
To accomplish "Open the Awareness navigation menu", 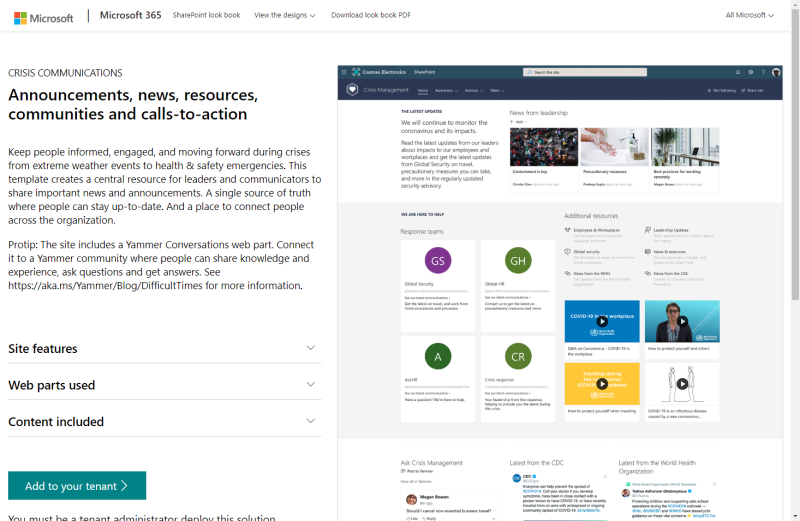I will (x=446, y=90).
